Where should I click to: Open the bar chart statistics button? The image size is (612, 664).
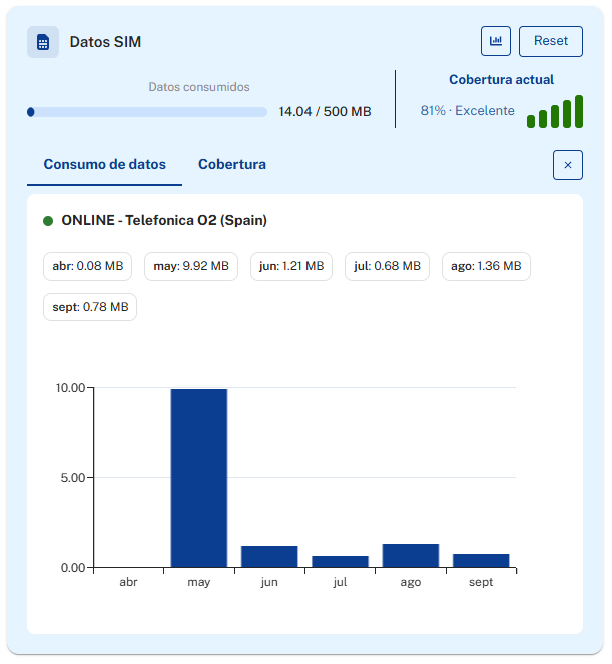[496, 41]
